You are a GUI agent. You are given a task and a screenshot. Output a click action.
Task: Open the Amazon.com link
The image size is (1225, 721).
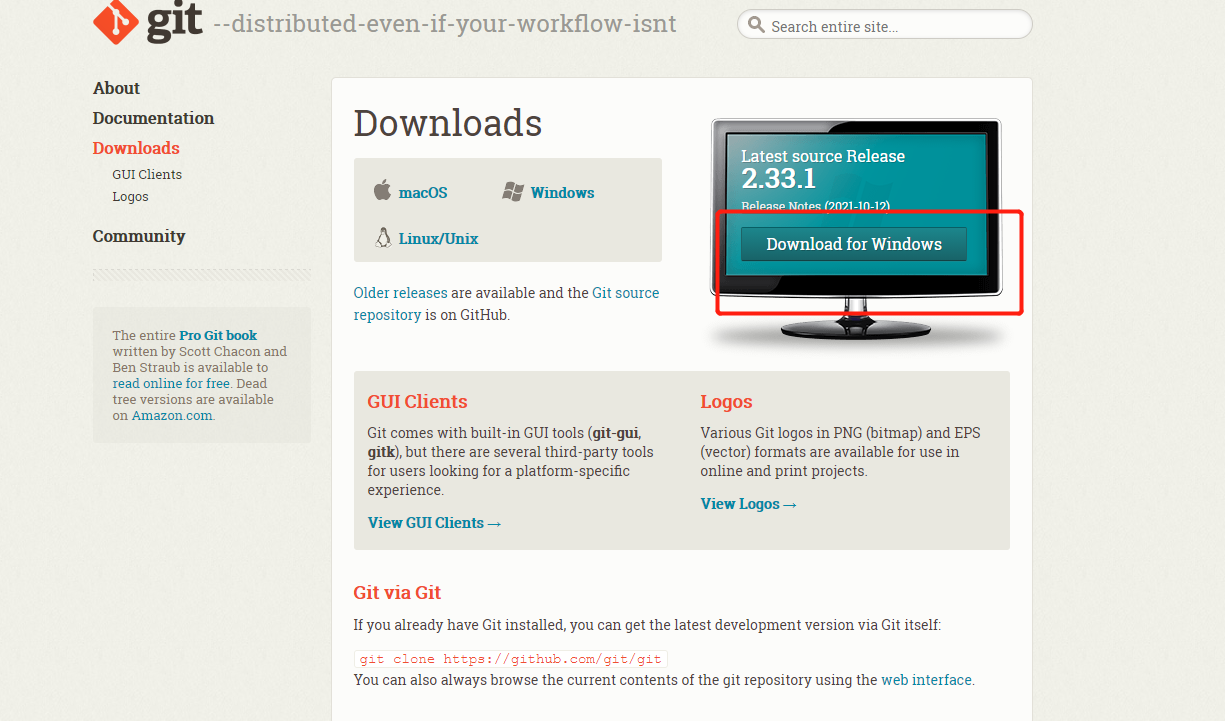172,415
